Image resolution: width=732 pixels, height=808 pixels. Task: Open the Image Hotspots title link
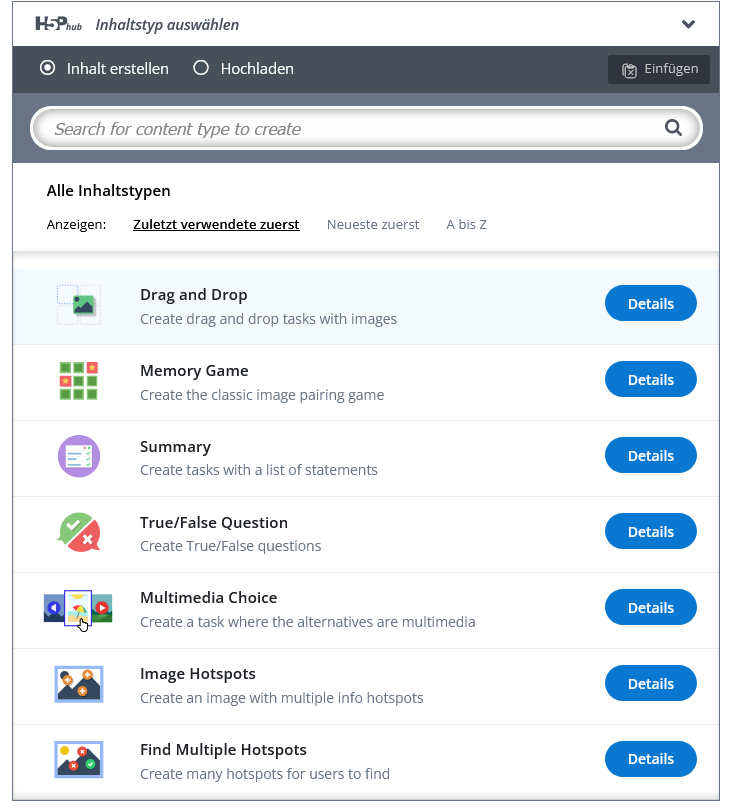click(198, 674)
